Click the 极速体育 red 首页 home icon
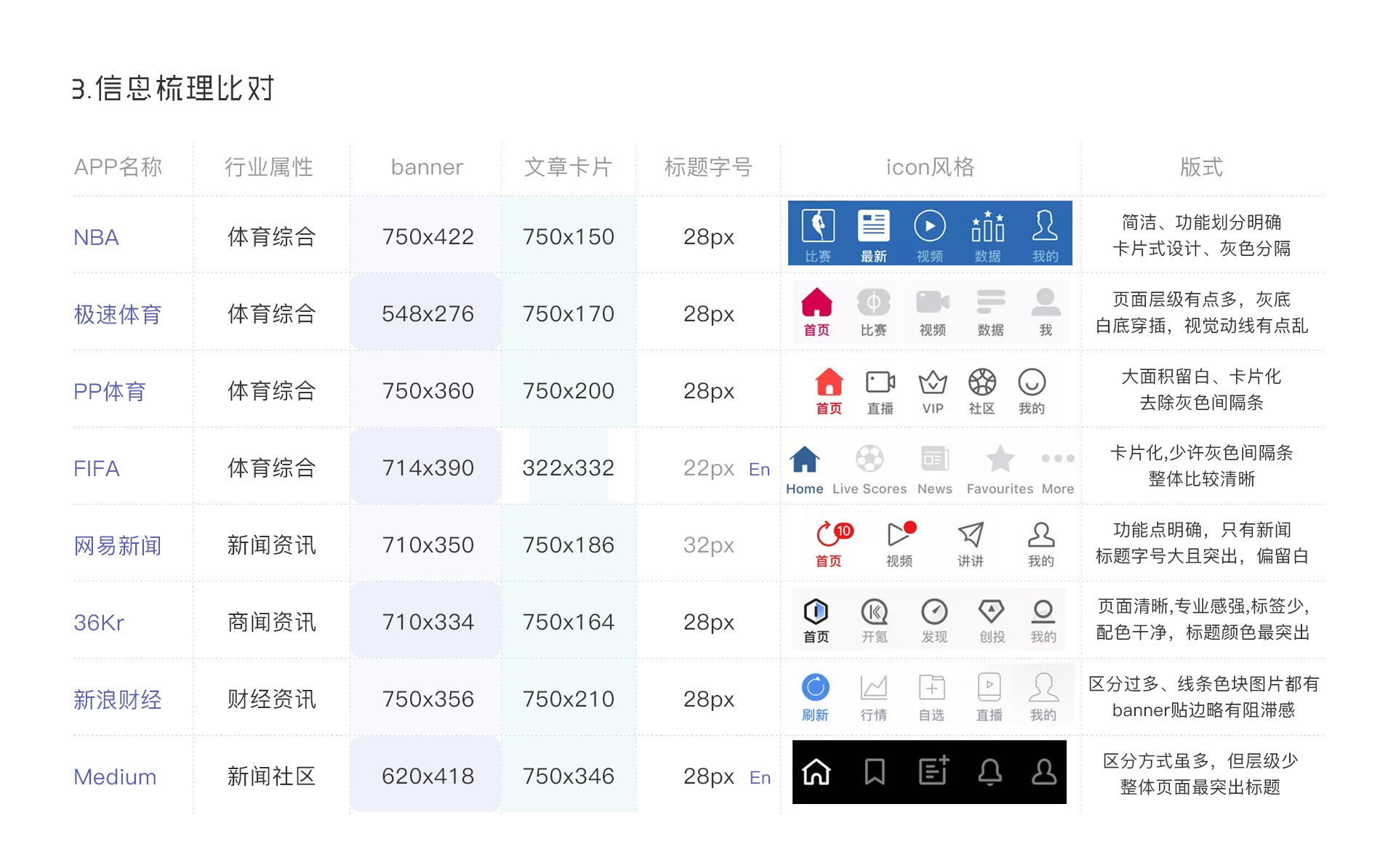 click(817, 303)
